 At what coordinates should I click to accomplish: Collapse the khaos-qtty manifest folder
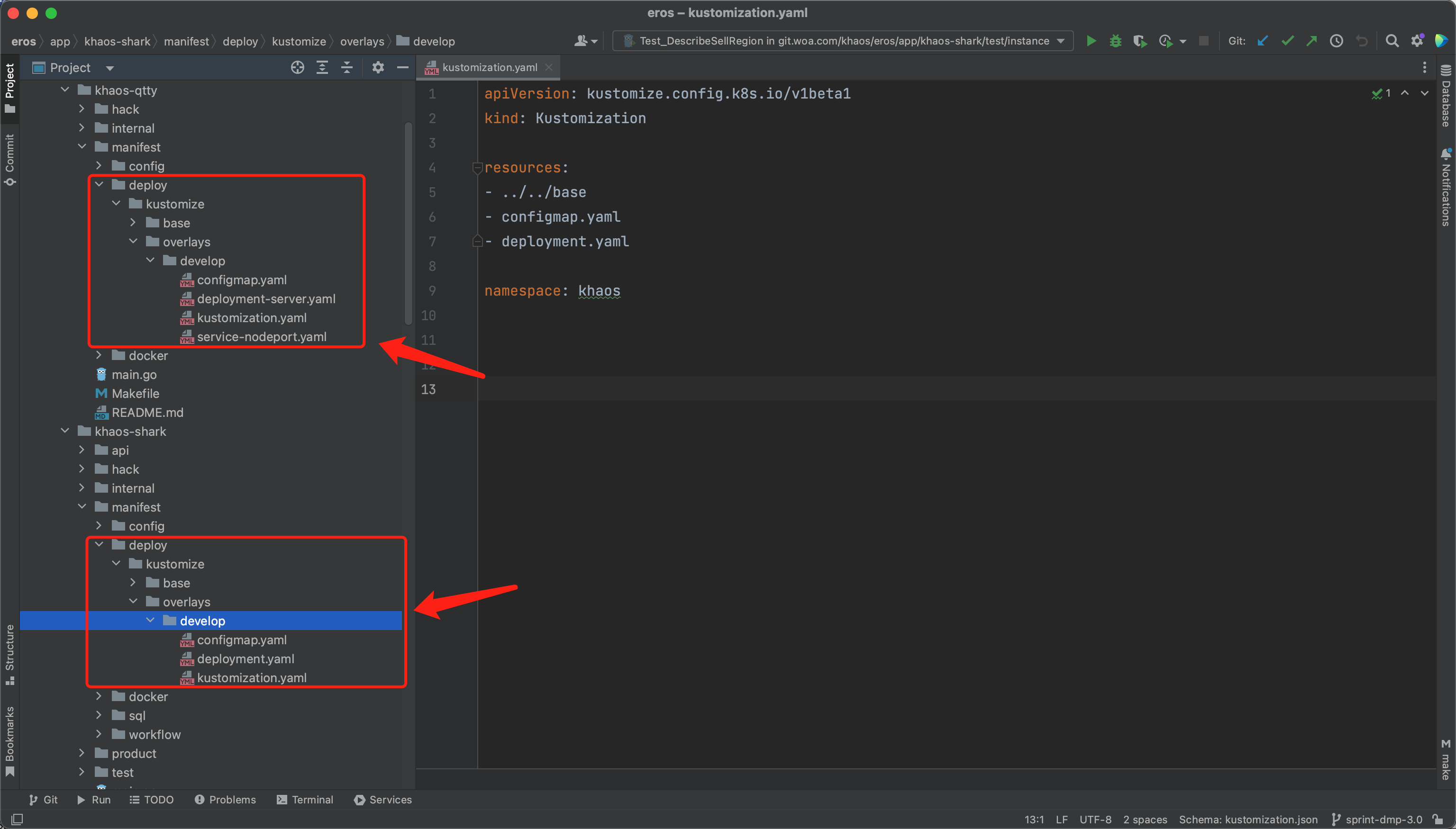coord(82,147)
